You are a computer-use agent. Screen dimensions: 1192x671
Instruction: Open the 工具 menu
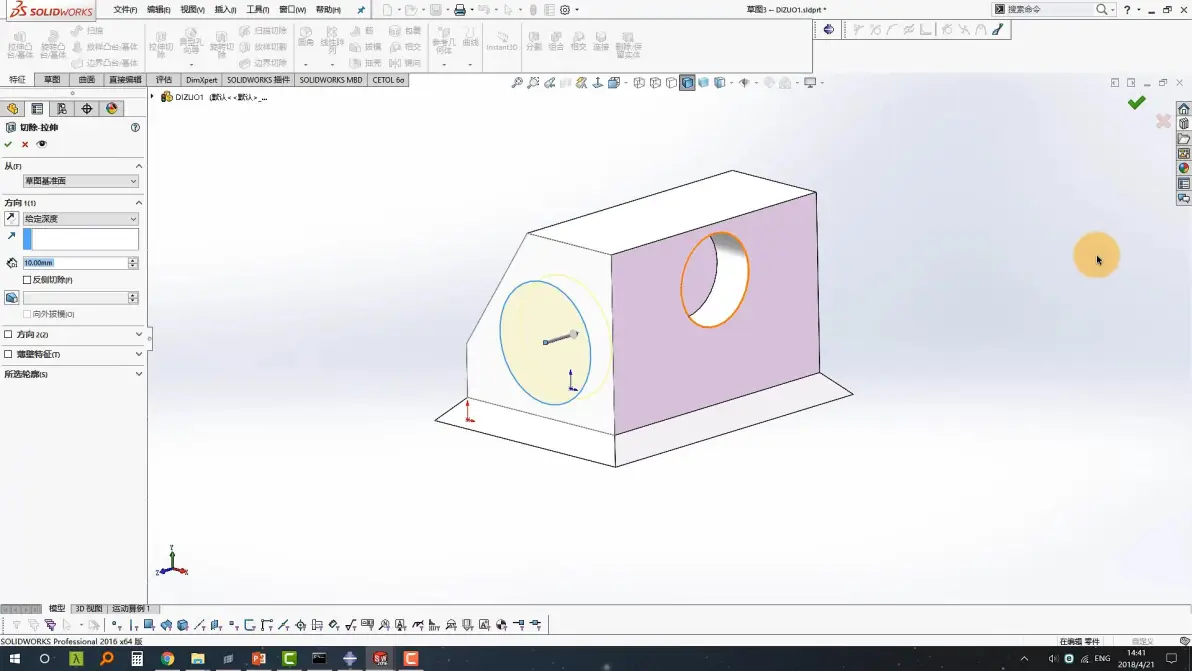[x=258, y=10]
